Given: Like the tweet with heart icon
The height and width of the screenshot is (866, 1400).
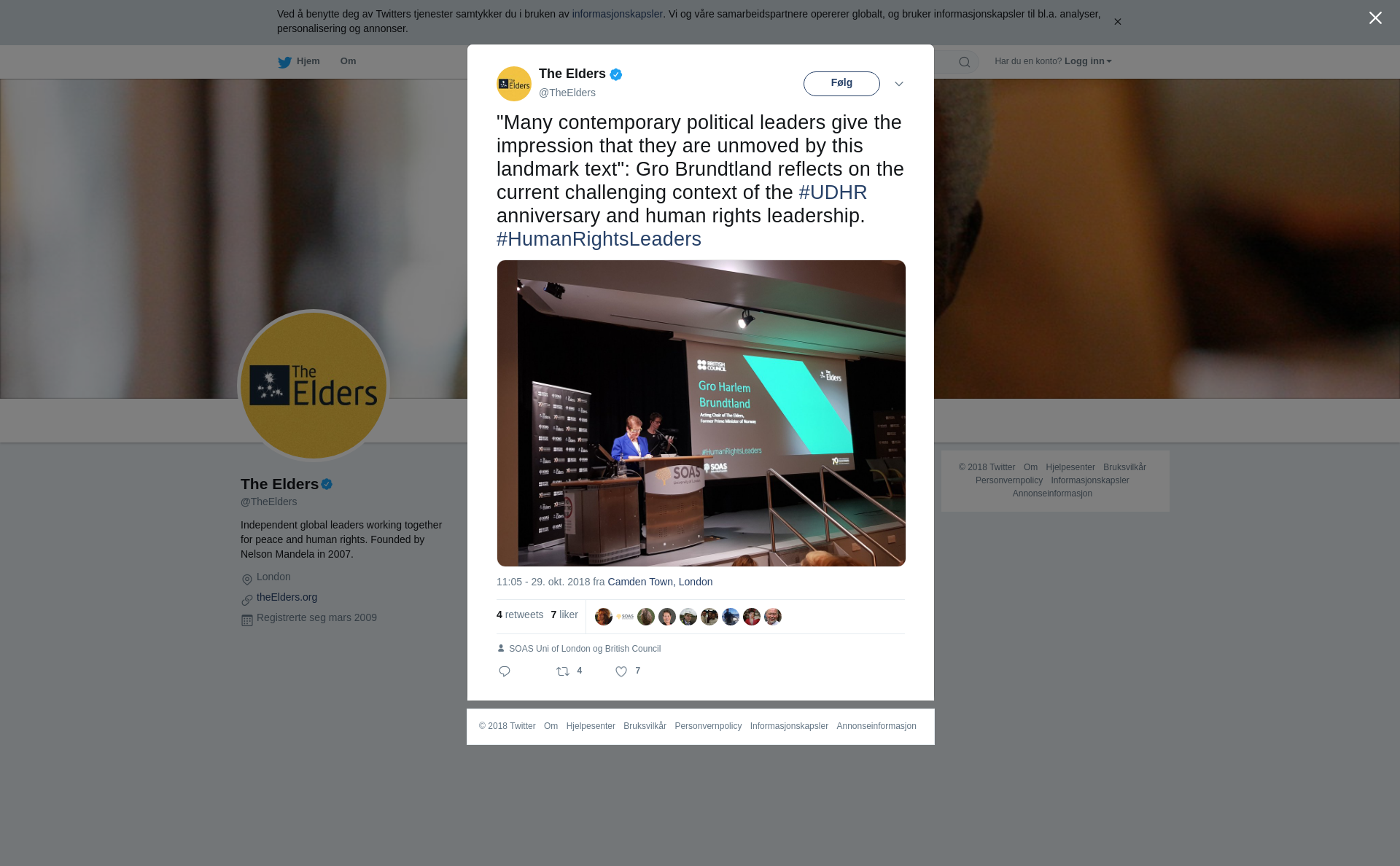Looking at the screenshot, I should coord(621,671).
